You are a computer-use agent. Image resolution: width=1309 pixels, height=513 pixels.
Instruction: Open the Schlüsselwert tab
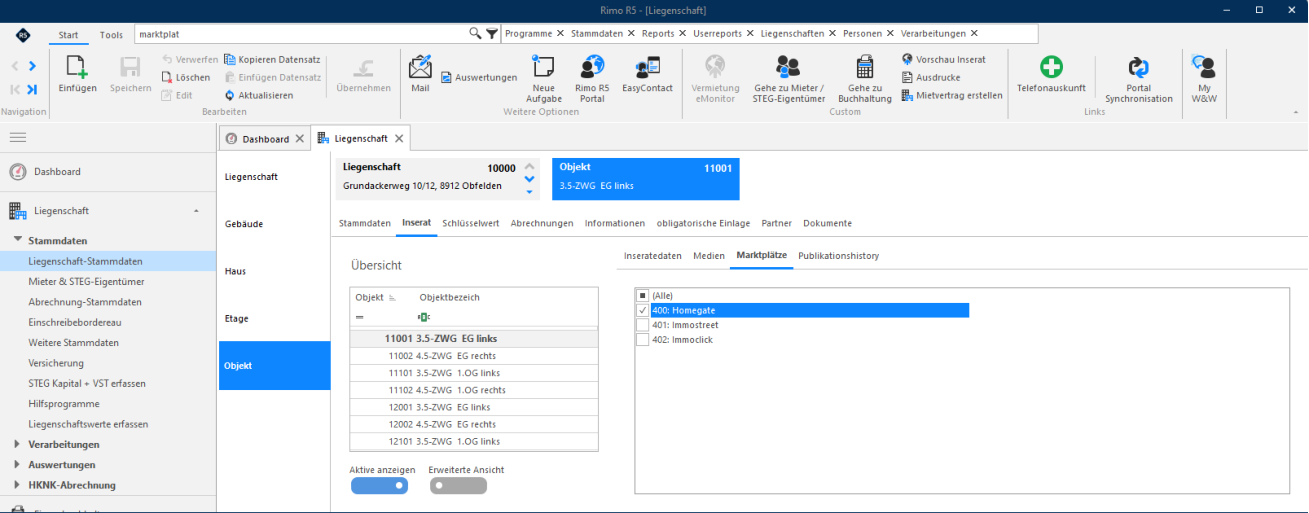click(470, 223)
